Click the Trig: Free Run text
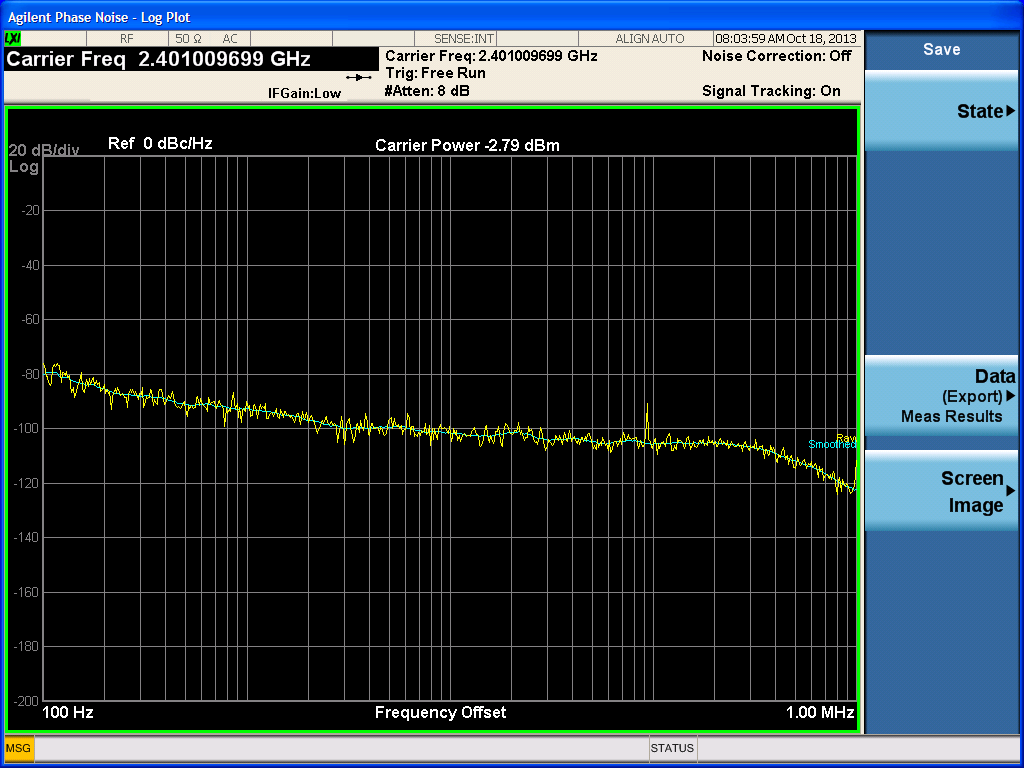 [435, 73]
